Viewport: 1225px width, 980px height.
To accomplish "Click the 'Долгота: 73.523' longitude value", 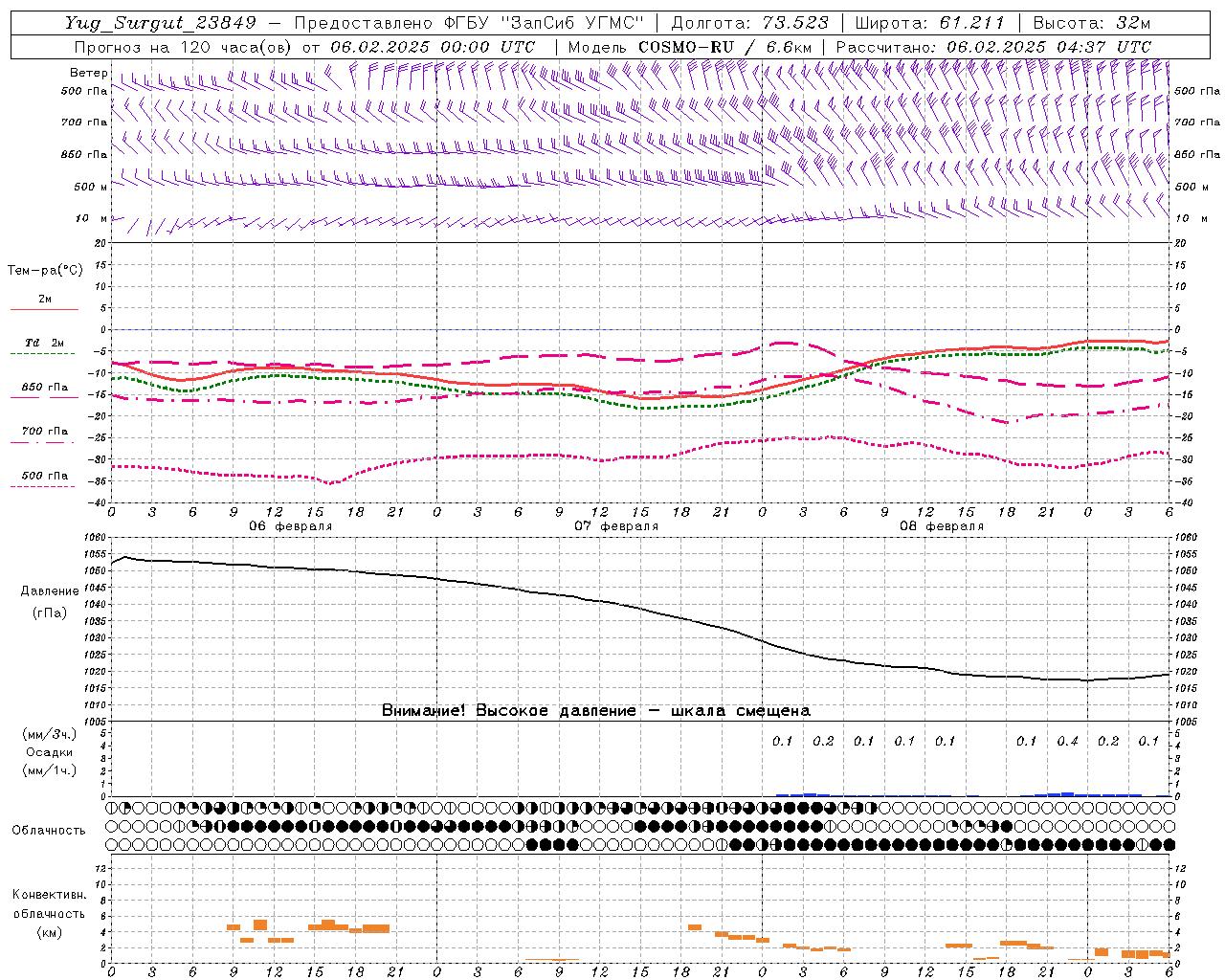I will point(752,23).
